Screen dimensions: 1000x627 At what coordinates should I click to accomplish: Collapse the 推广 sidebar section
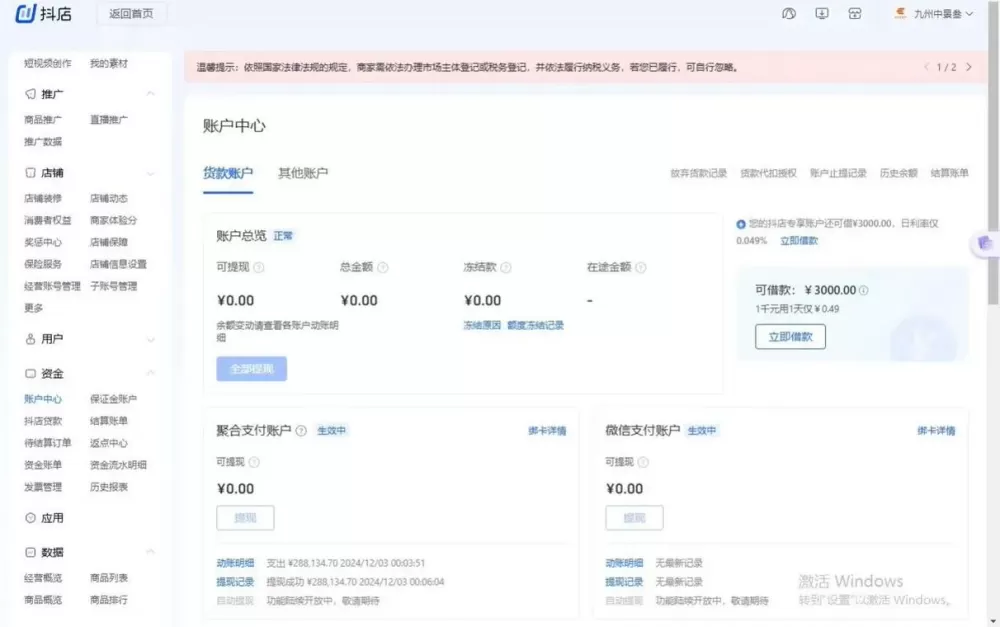pyautogui.click(x=151, y=94)
